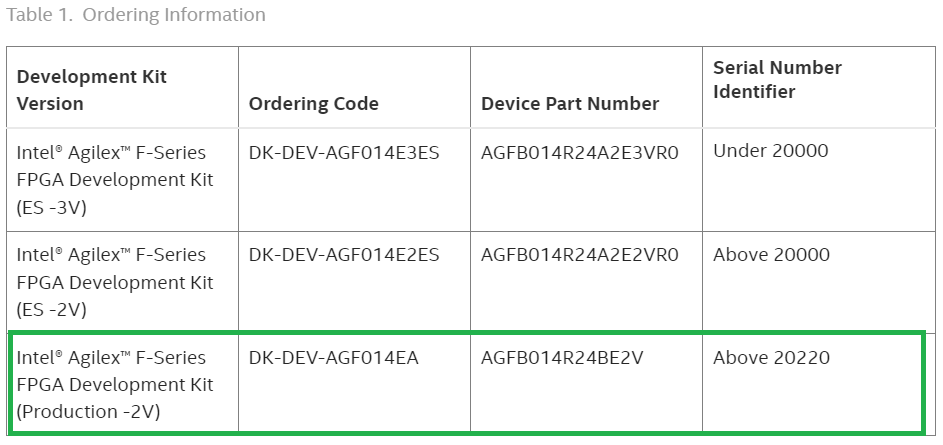Select the "Device Part Number" header cell
This screenshot has height=445, width=943.
[x=570, y=104]
